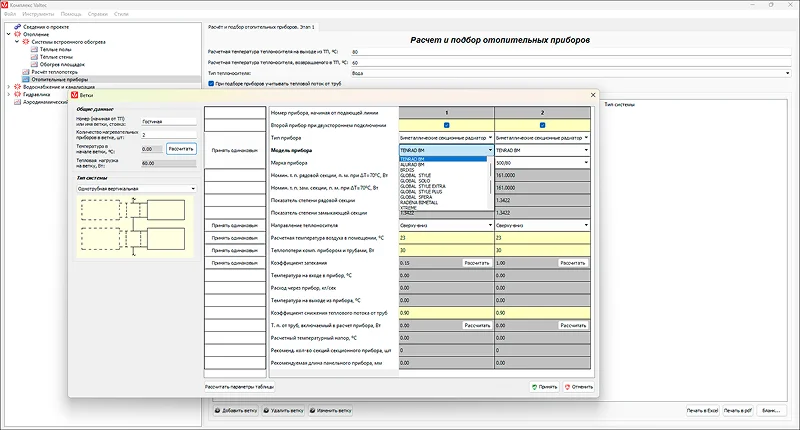Click the model dropdown list scrollbar
800x430 pixels.
[490, 183]
